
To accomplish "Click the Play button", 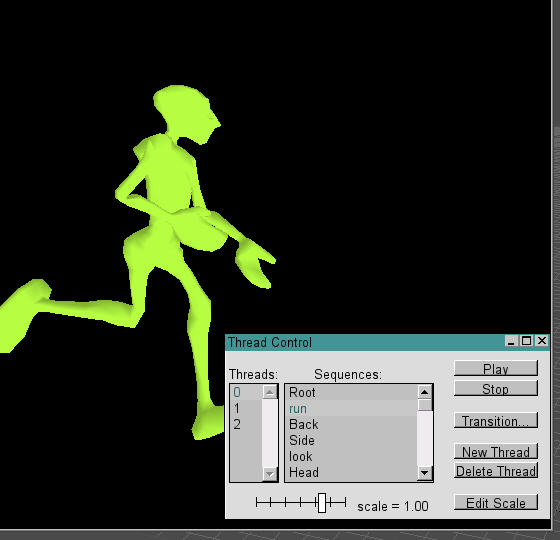I will (x=496, y=368).
